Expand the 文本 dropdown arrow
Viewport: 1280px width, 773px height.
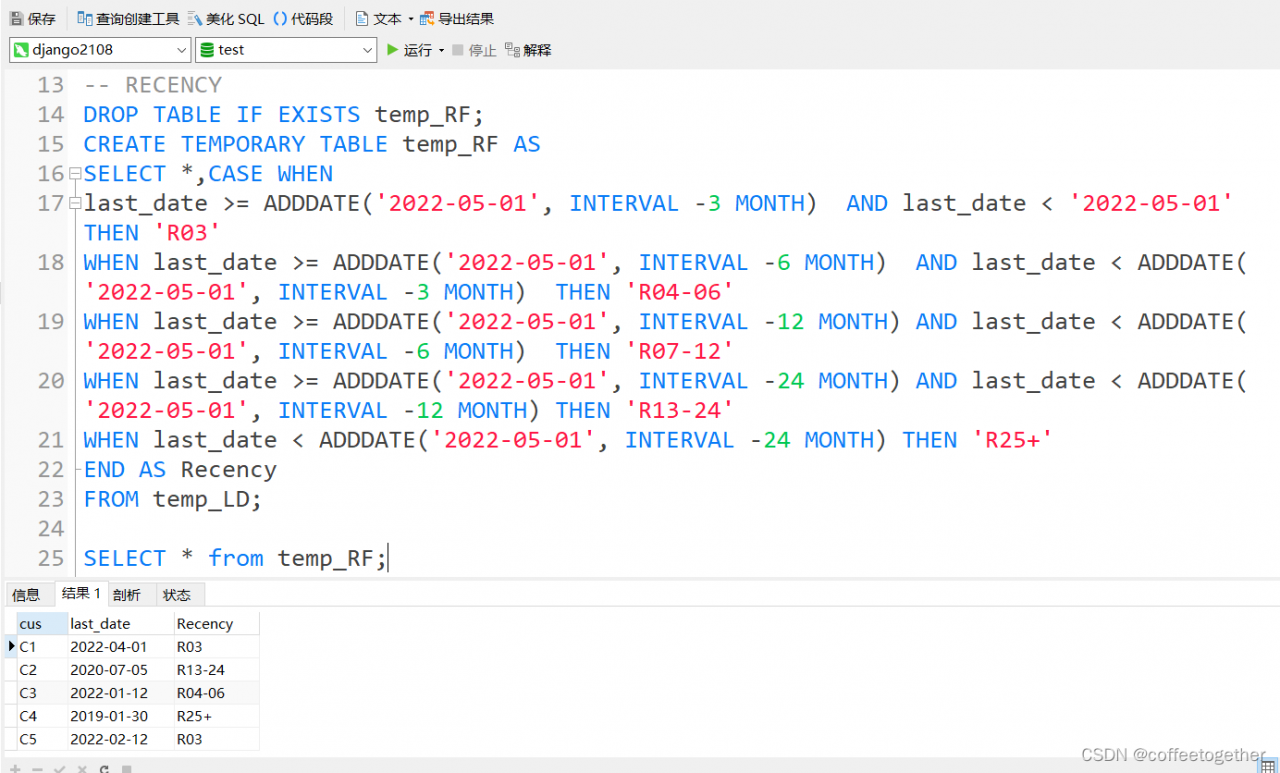[x=410, y=19]
